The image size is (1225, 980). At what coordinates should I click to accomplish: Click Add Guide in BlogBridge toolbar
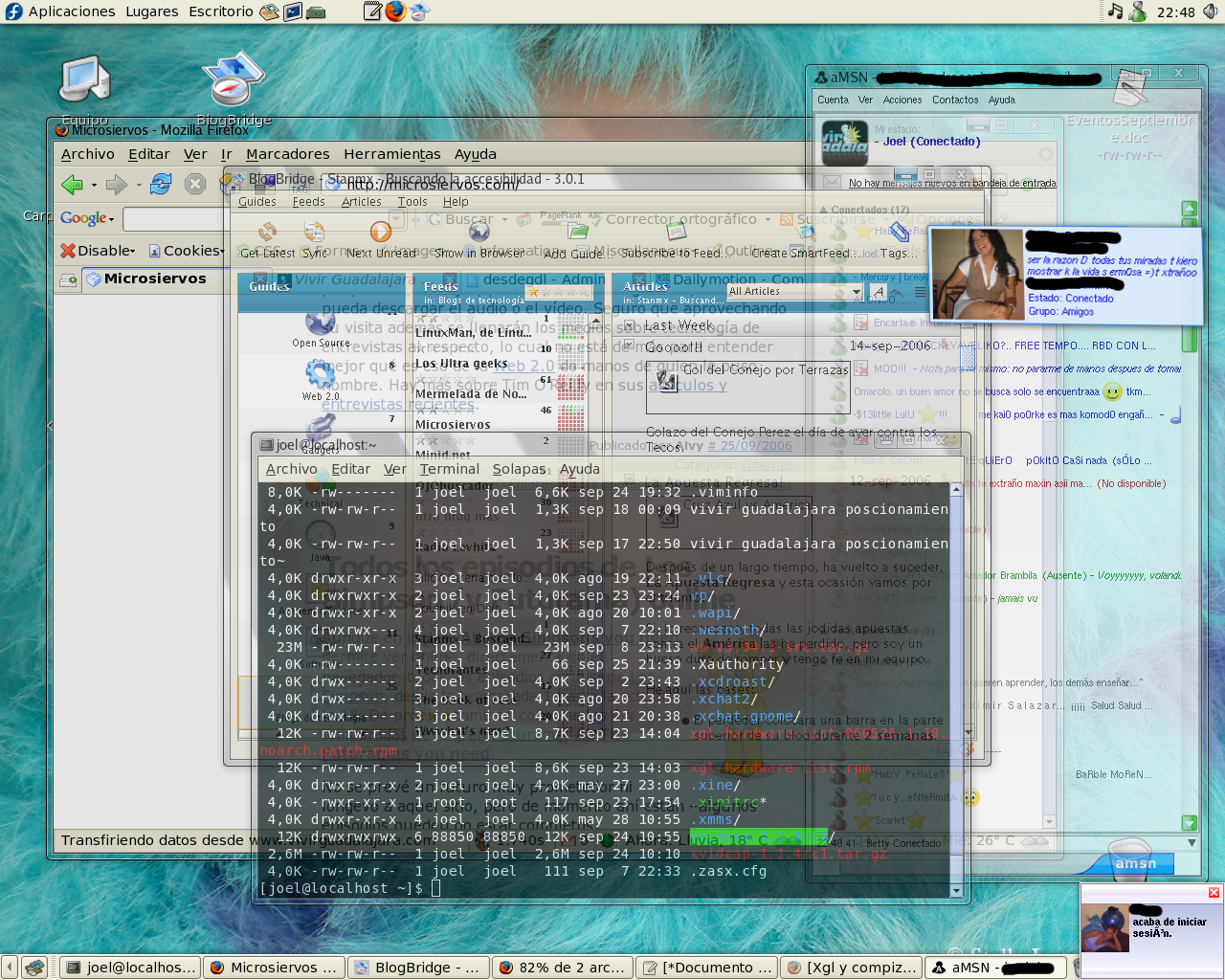click(577, 239)
